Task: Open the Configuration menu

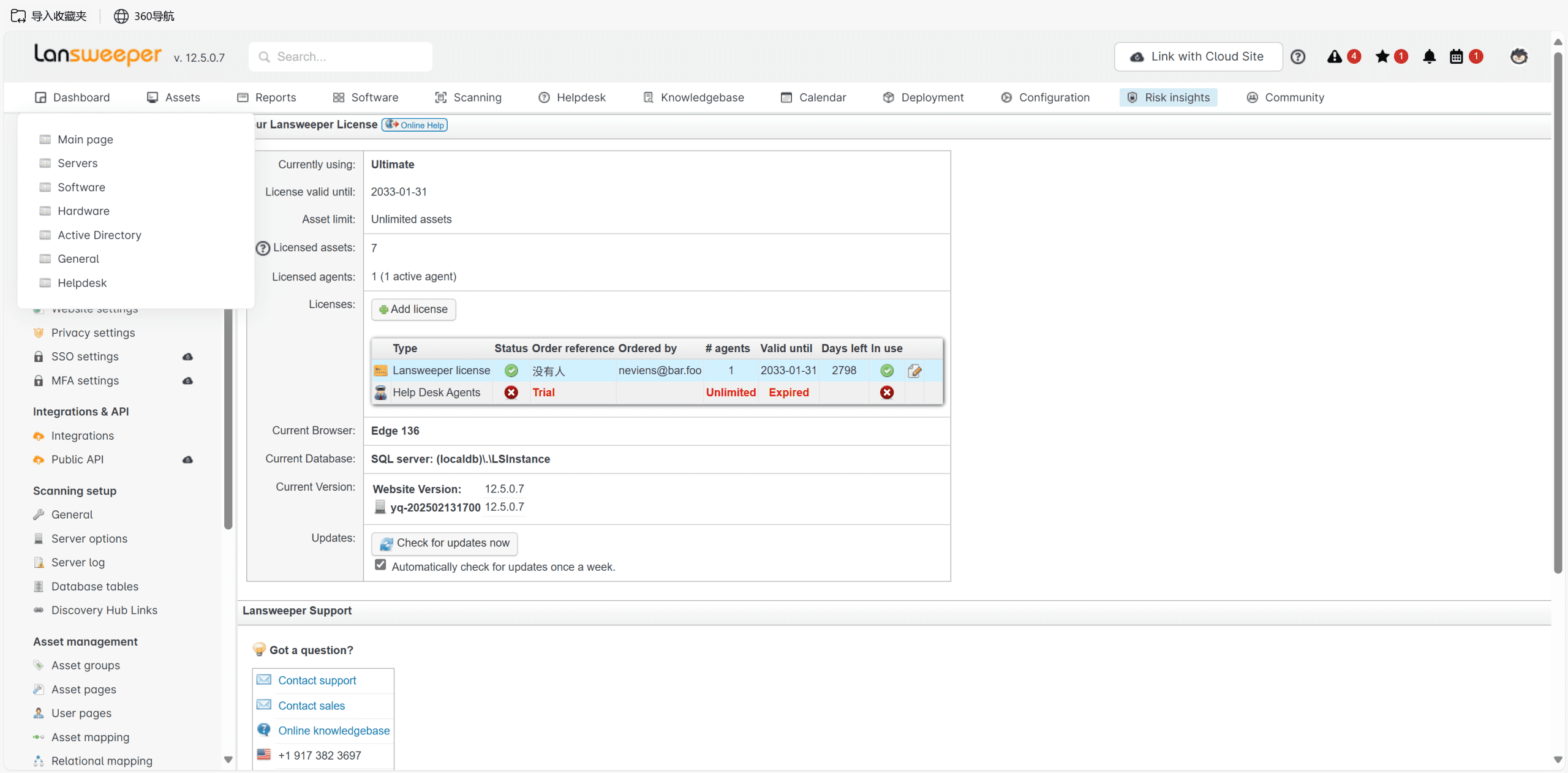Action: pos(1046,97)
